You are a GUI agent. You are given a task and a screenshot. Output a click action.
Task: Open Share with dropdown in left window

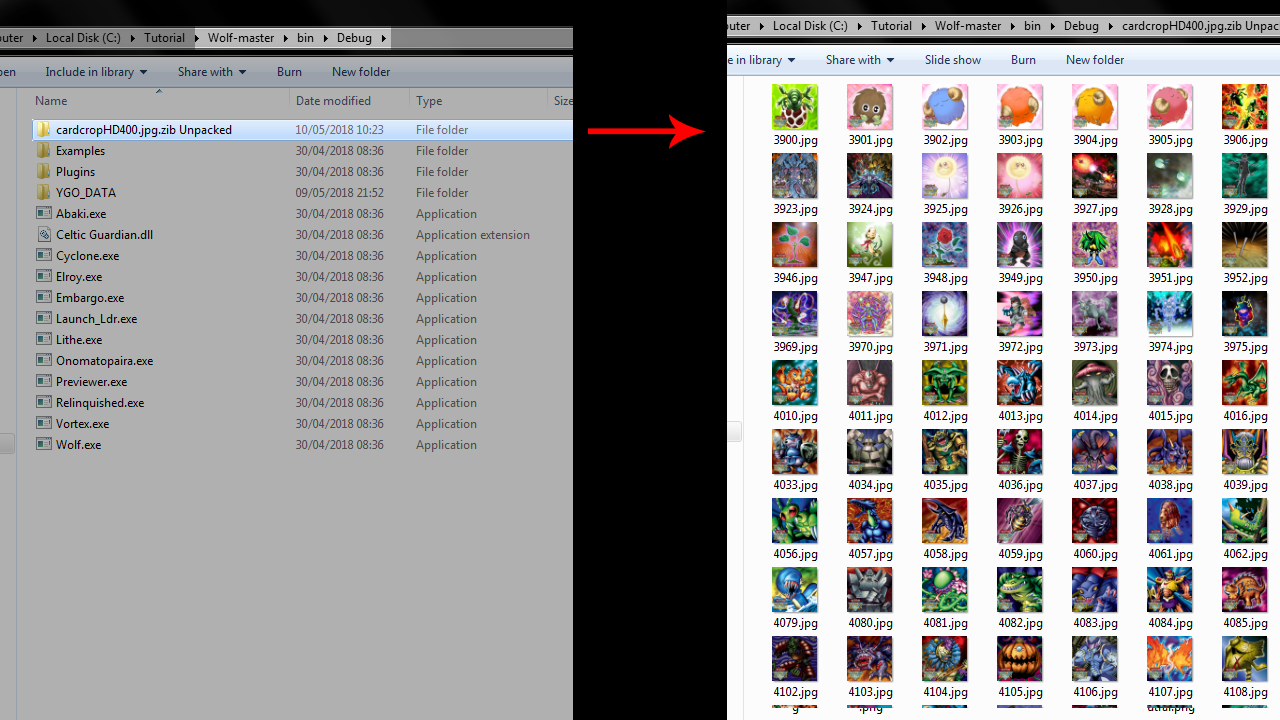click(212, 72)
